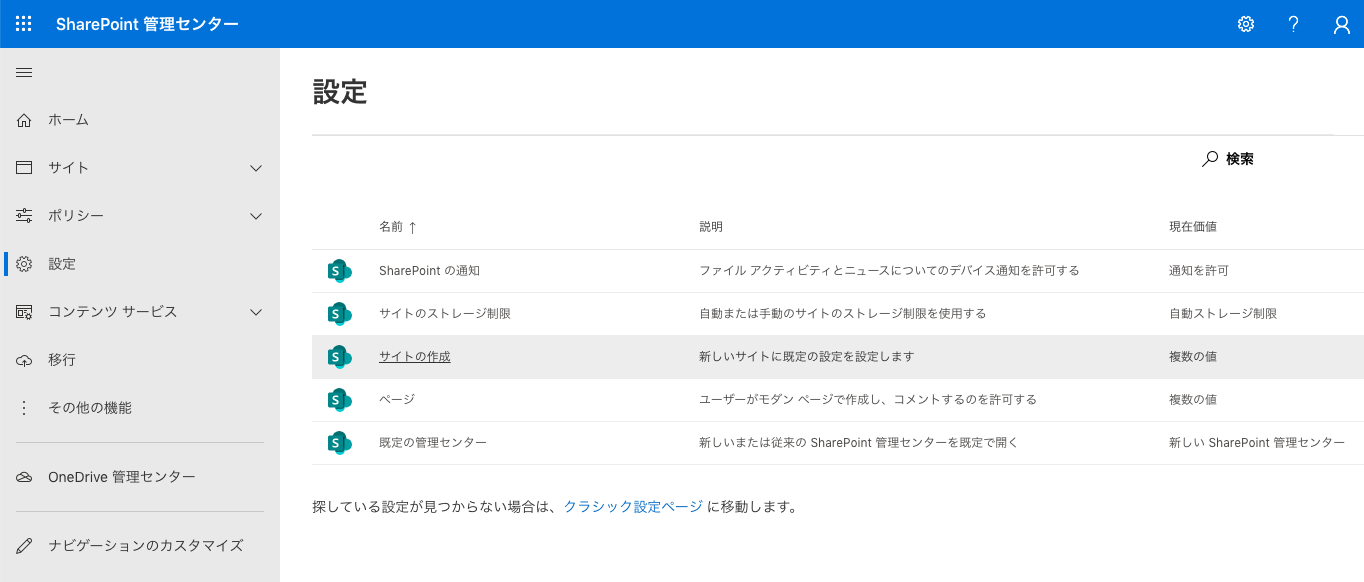Viewport: 1364px width, 582px height.
Task: Click the SharePoint icon in the ページ row
Action: (340, 400)
